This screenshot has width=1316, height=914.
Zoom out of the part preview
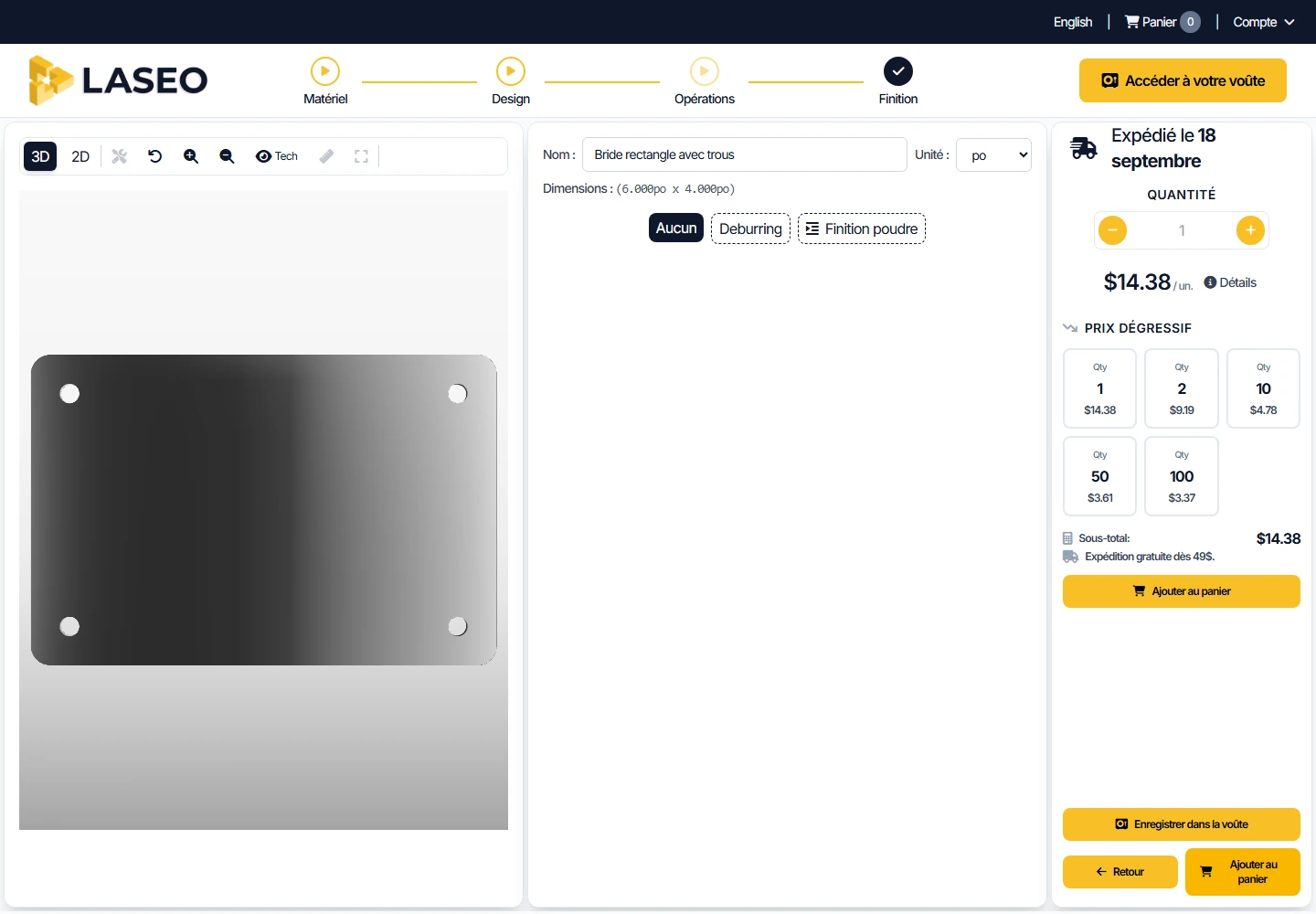[228, 156]
